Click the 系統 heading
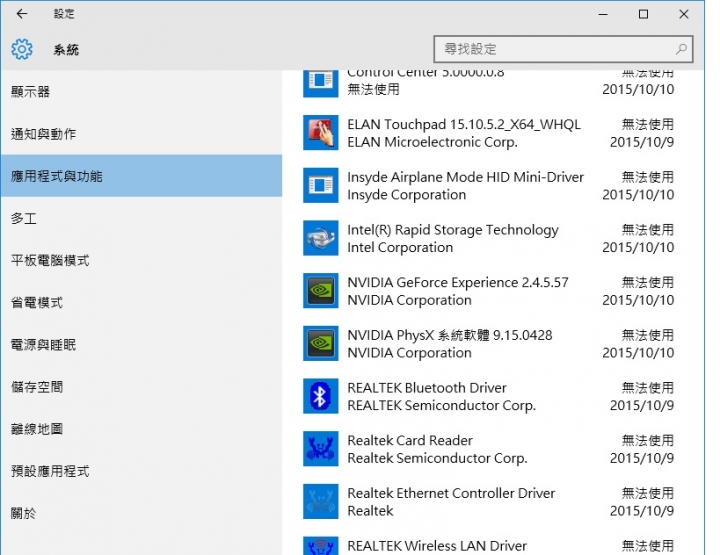This screenshot has width=720, height=555. (66, 50)
